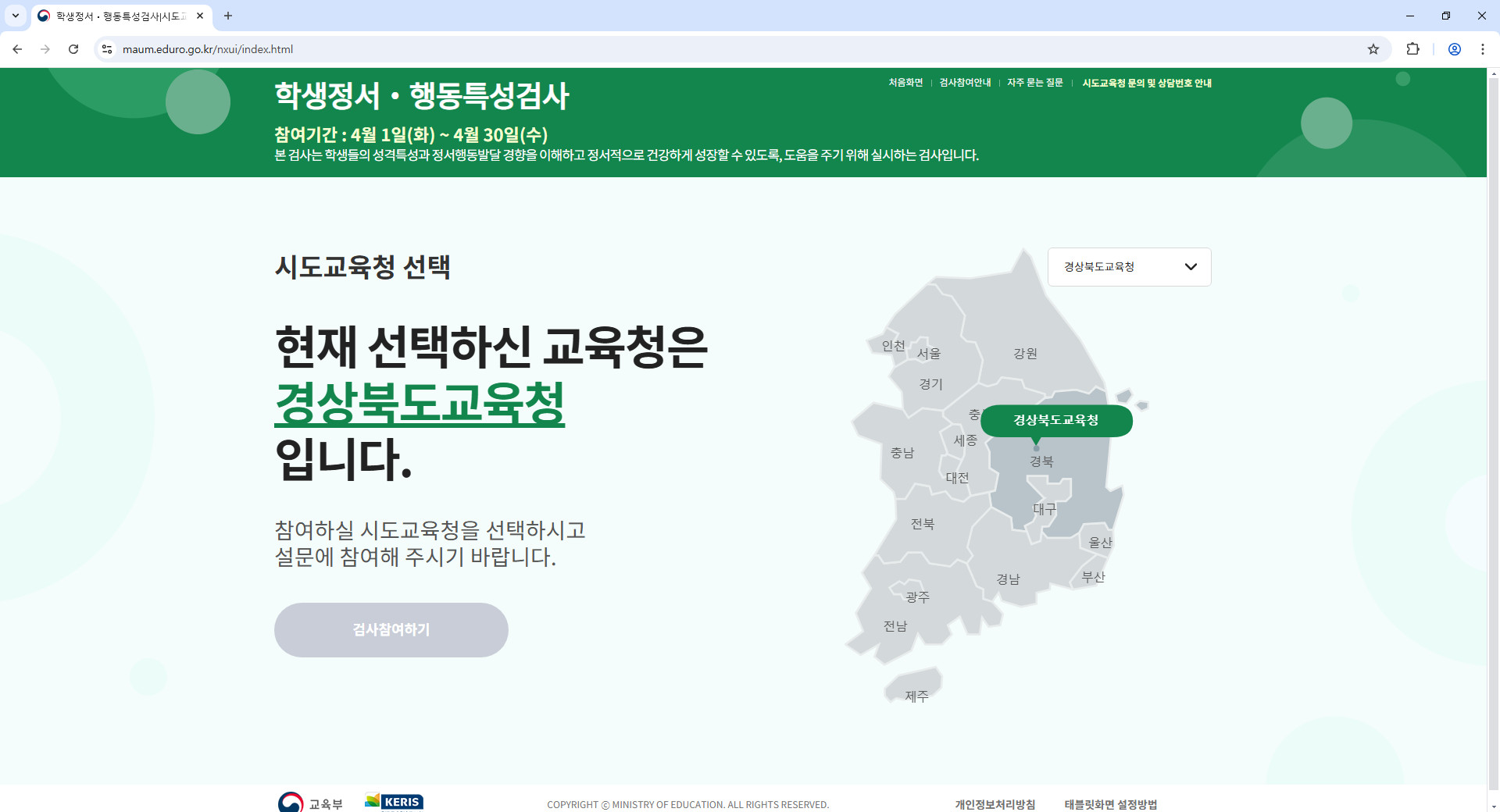Reload the page with refresh icon
Viewport: 1500px width, 812px height.
tap(73, 49)
